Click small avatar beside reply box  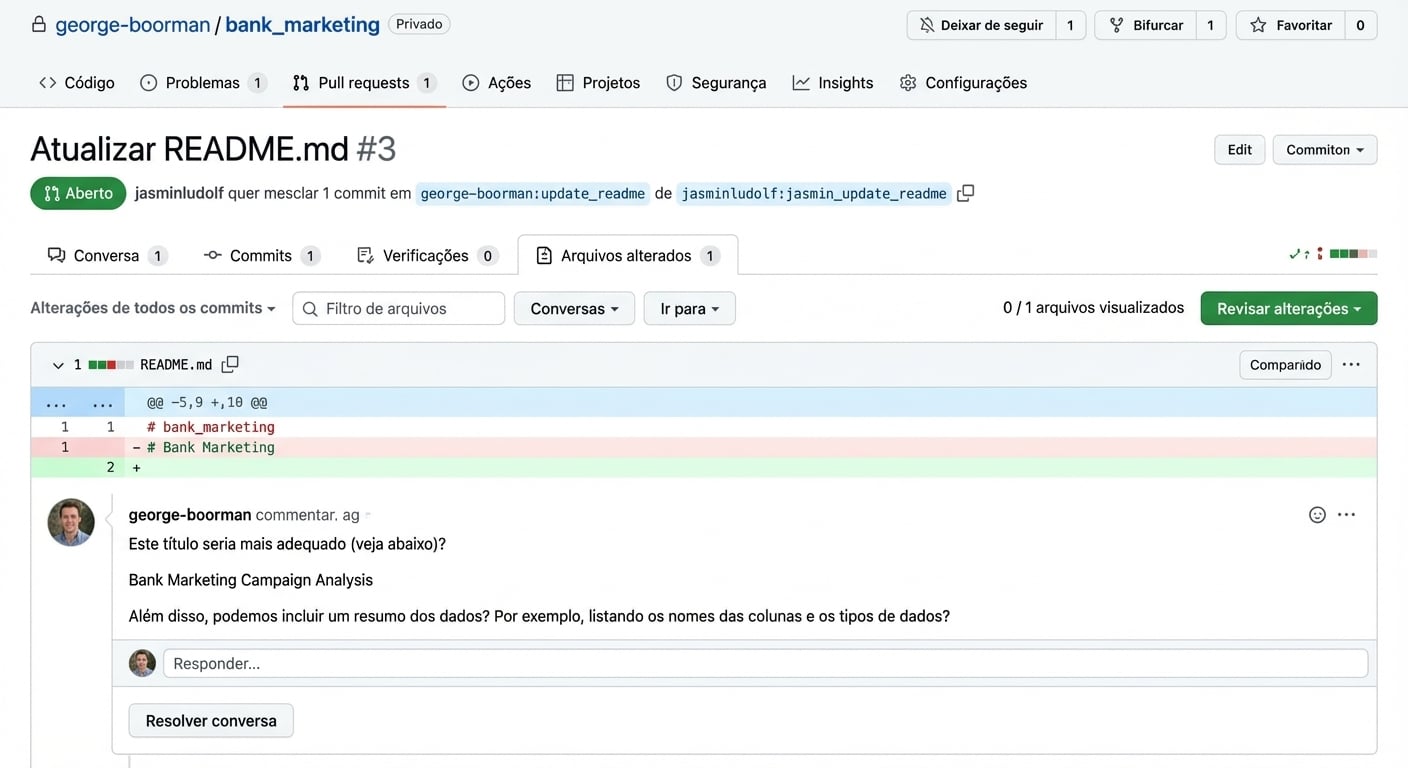click(x=143, y=663)
